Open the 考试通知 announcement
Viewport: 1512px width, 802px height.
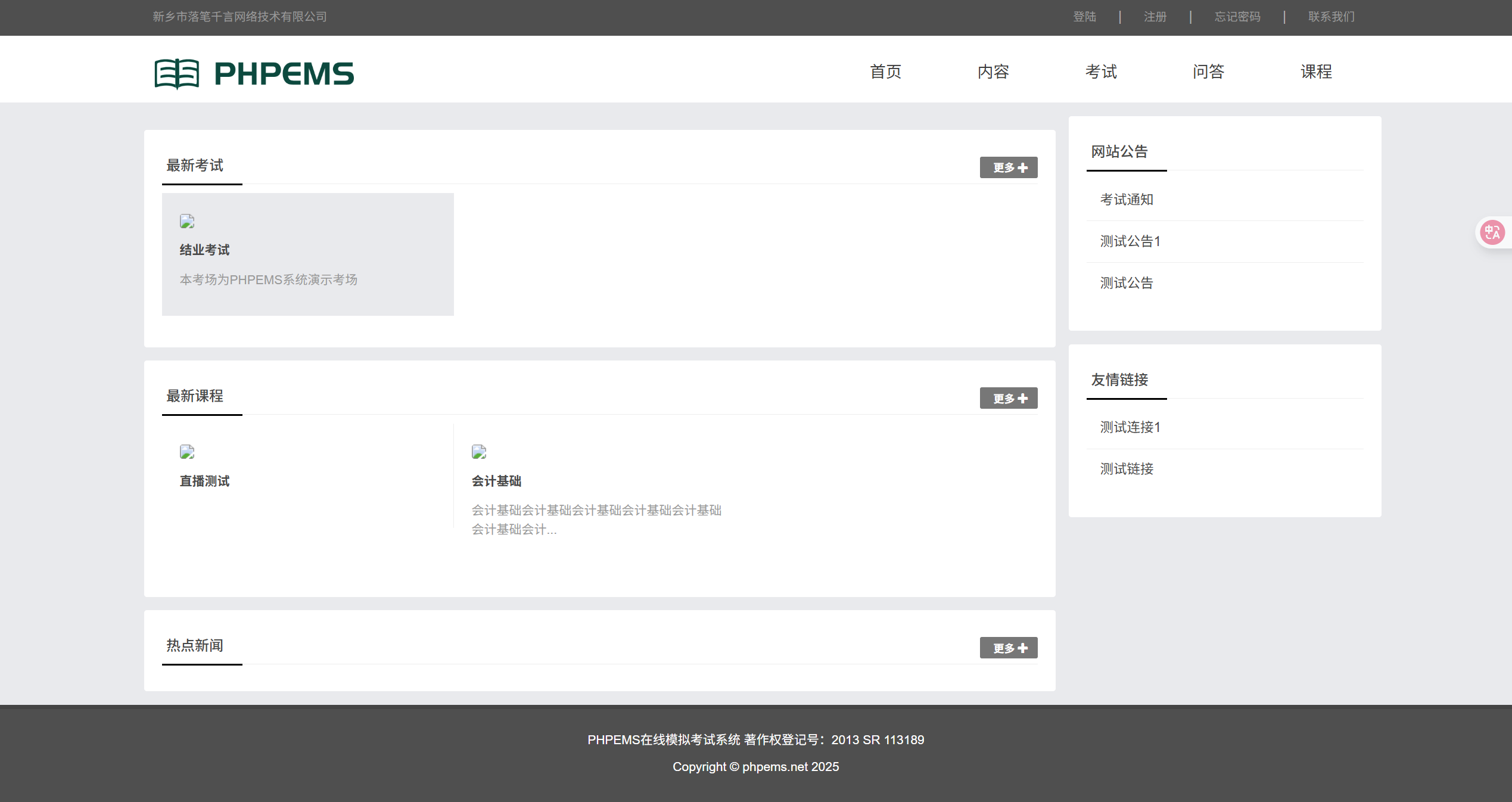coord(1126,200)
